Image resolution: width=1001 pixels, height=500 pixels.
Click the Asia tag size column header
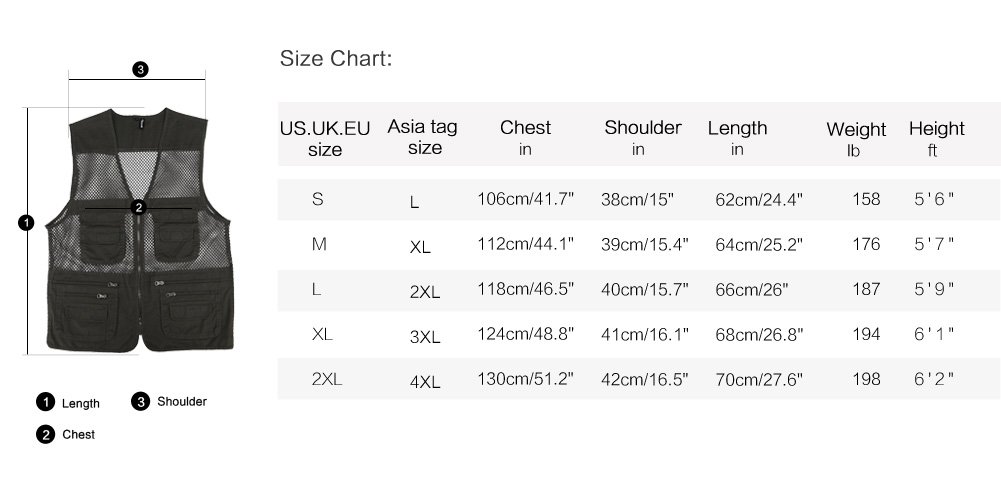[x=423, y=137]
